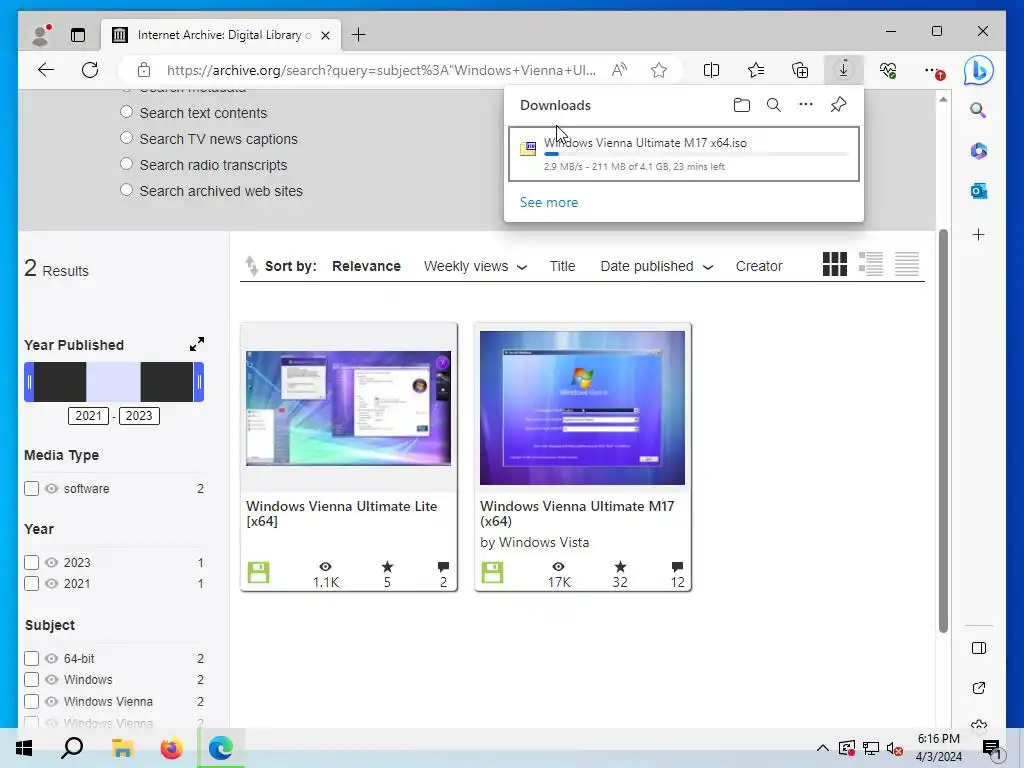Toggle the Downloads toolbar button
This screenshot has height=768, width=1024.
coord(844,70)
